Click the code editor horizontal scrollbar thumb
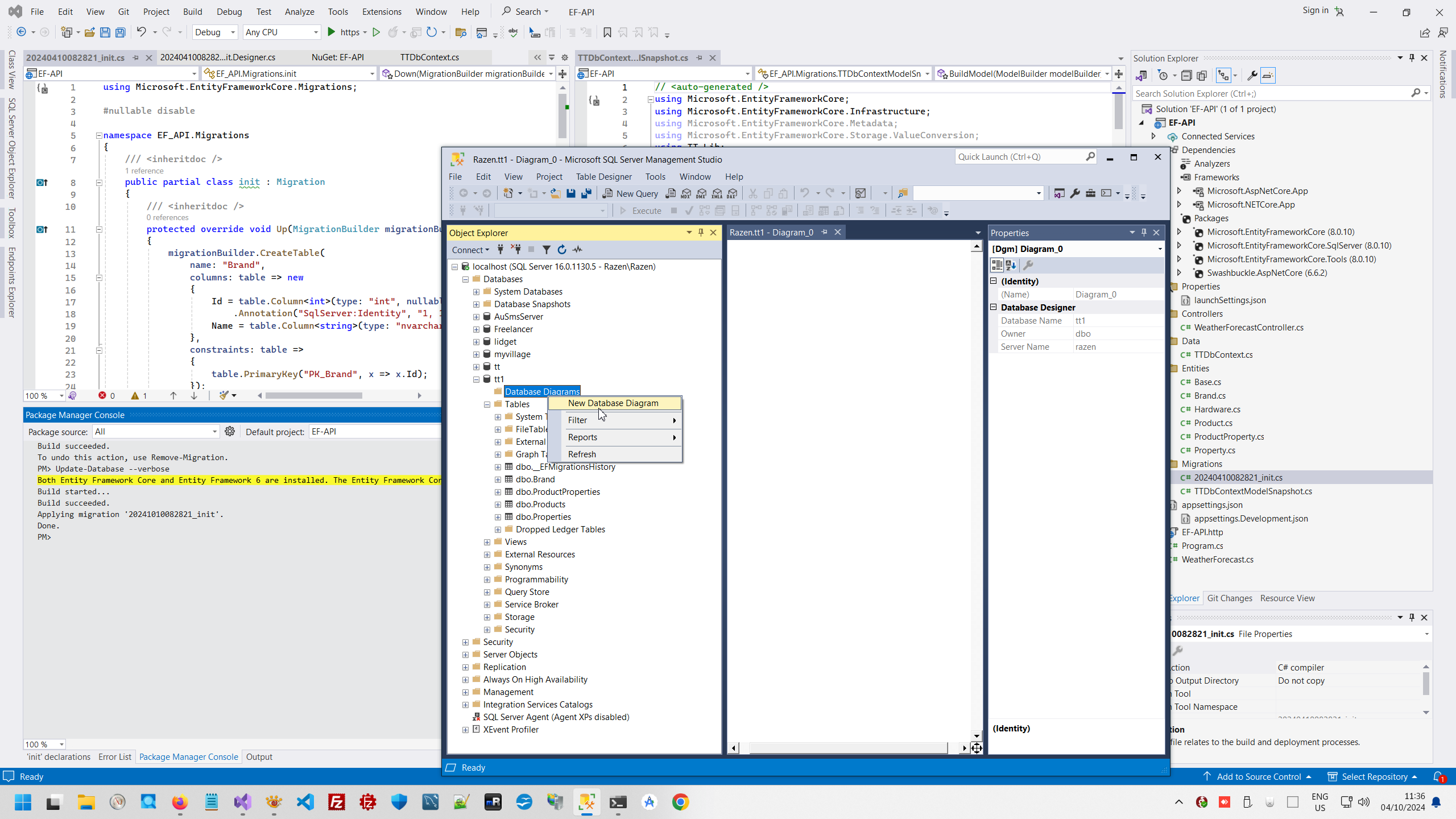The width and height of the screenshot is (1456, 819). 313,396
